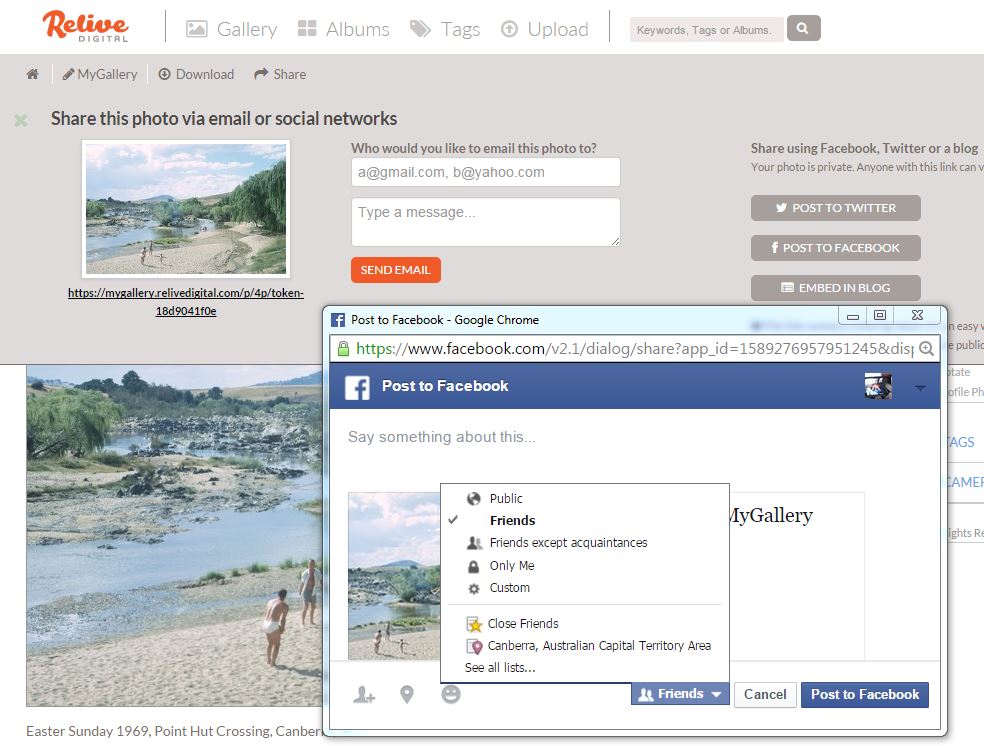Choose Friends except acquaintances
This screenshot has width=984, height=753.
(x=568, y=543)
